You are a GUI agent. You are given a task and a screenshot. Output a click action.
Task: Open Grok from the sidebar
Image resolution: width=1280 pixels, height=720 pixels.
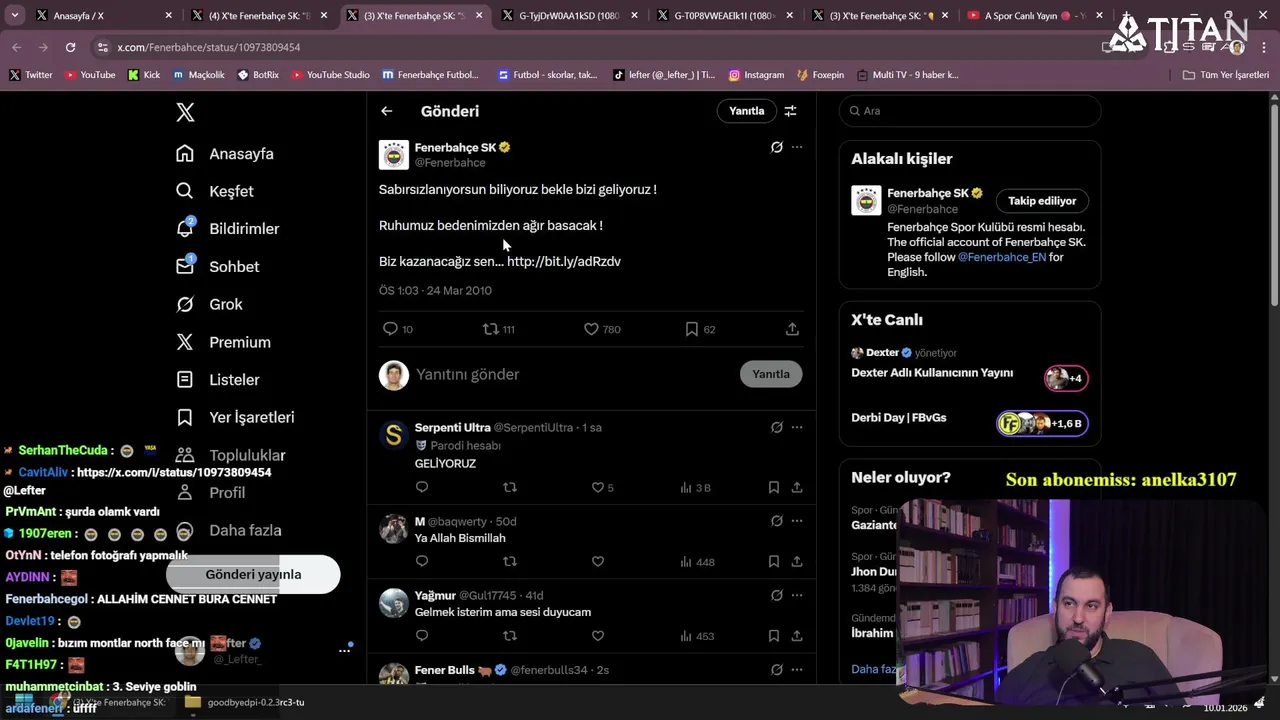(x=209, y=304)
